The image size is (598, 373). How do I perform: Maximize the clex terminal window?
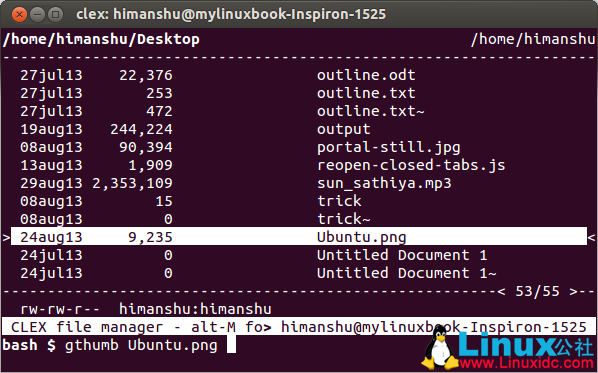point(56,14)
